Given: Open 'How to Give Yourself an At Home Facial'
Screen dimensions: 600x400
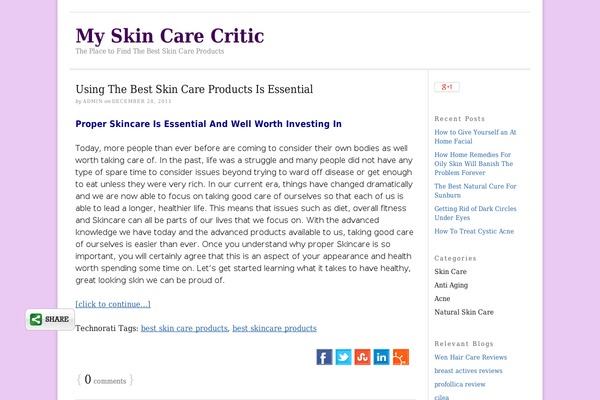Looking at the screenshot, I should tap(475, 136).
